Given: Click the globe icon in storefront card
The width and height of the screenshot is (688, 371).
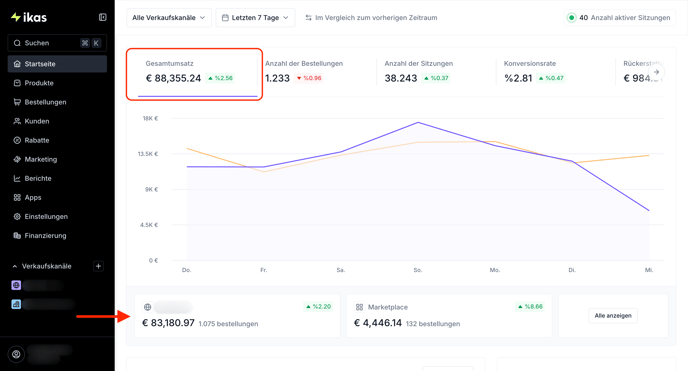Looking at the screenshot, I should click(147, 307).
